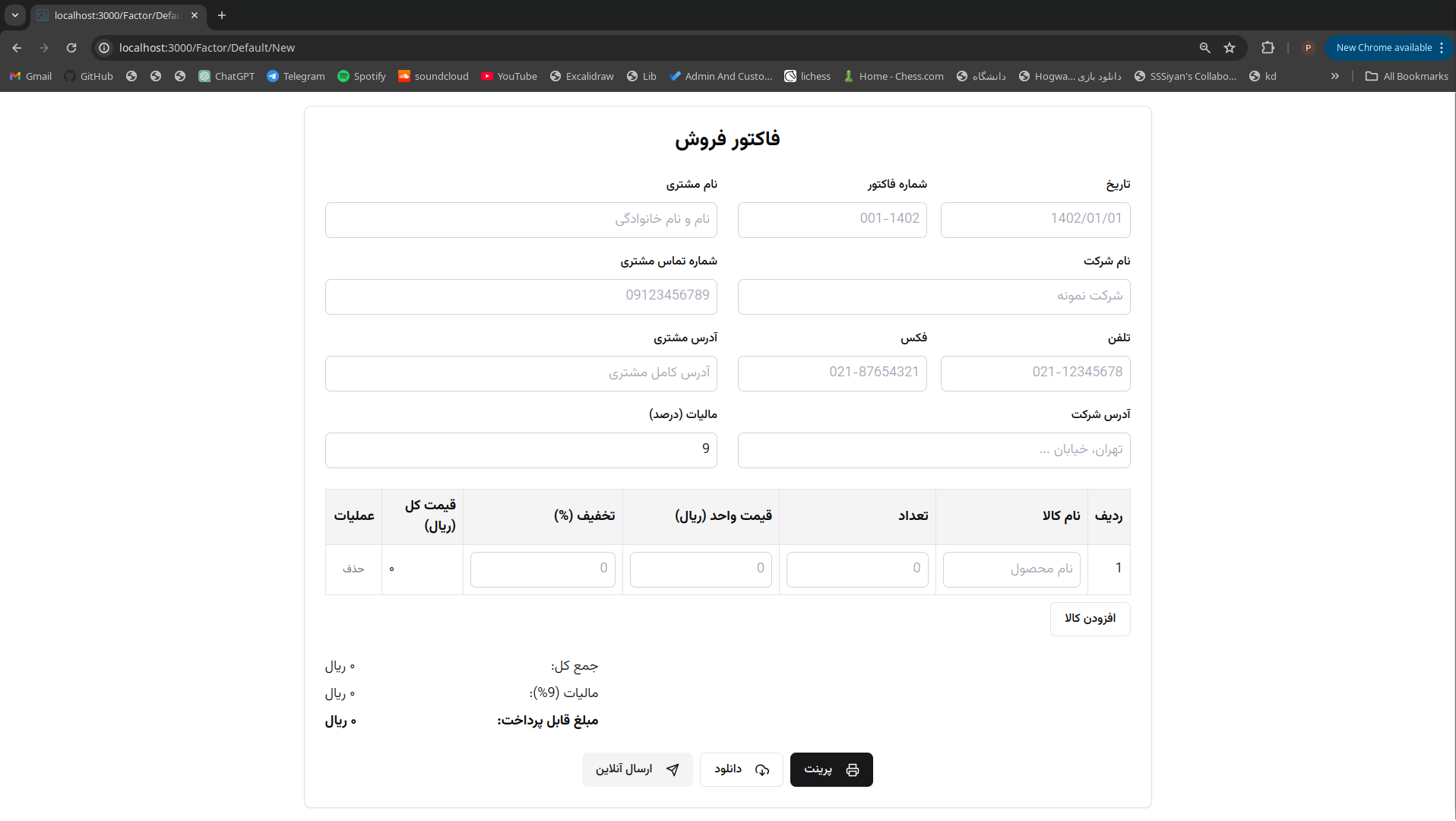Image resolution: width=1456 pixels, height=821 pixels.
Task: Click the printer icon on پرینت button
Action: click(x=853, y=769)
